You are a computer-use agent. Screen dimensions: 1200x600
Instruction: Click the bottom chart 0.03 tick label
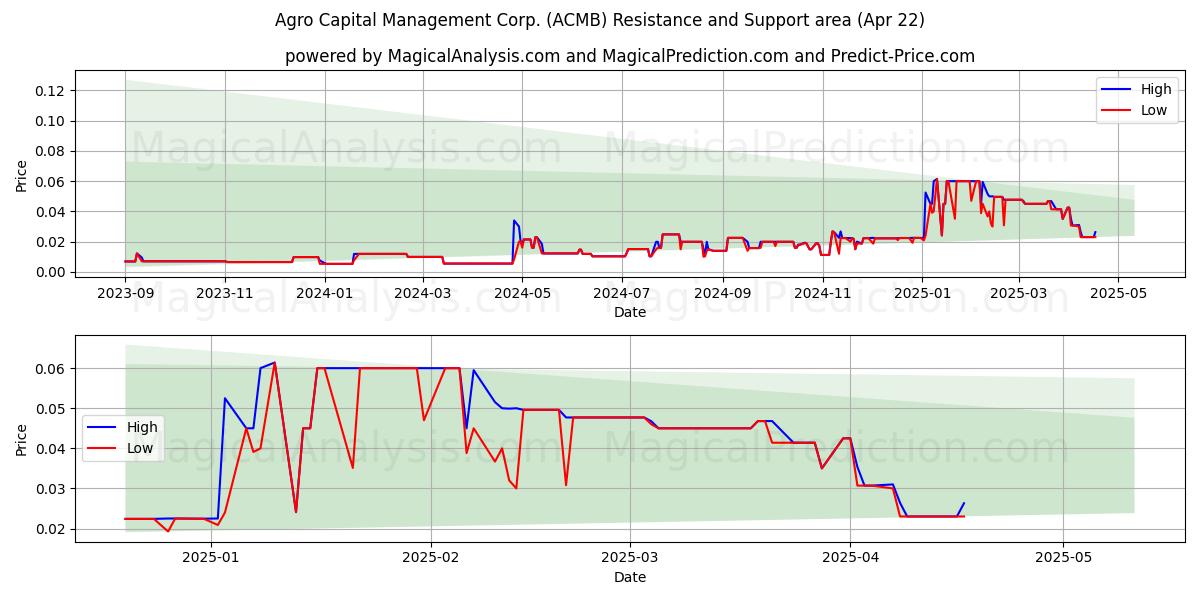click(51, 489)
